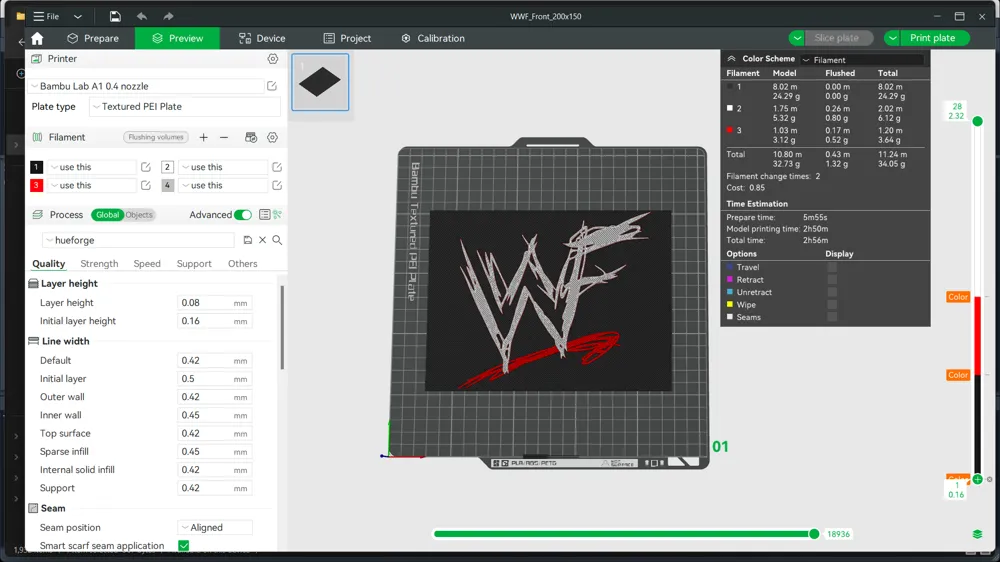The height and width of the screenshot is (562, 1000).
Task: Open the Color Scheme Filament dropdown
Action: (862, 60)
